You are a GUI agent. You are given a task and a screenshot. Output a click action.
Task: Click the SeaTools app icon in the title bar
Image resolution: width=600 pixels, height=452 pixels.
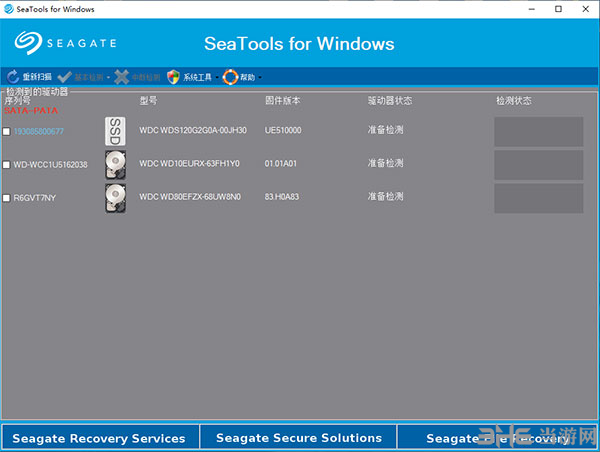pos(8,9)
